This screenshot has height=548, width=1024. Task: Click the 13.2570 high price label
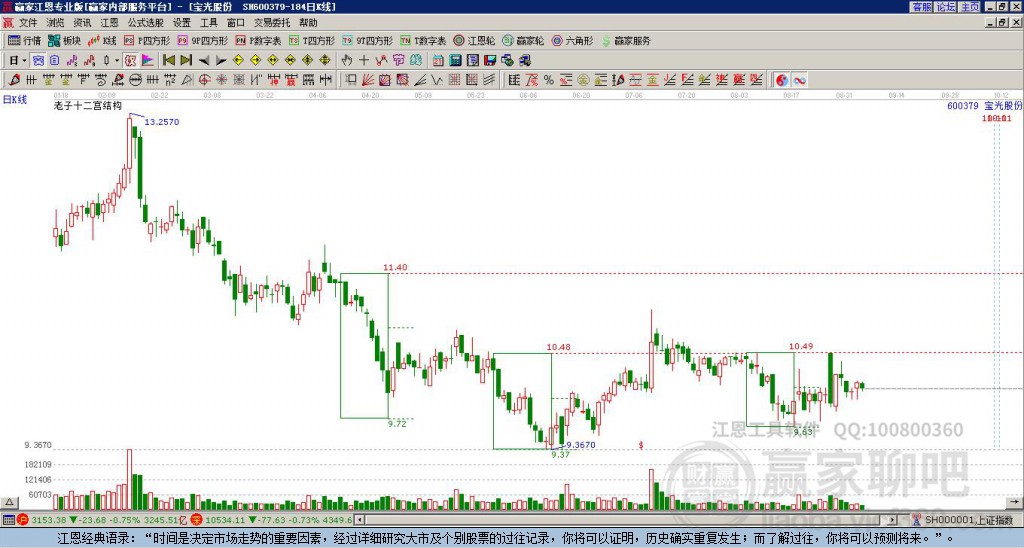click(161, 122)
